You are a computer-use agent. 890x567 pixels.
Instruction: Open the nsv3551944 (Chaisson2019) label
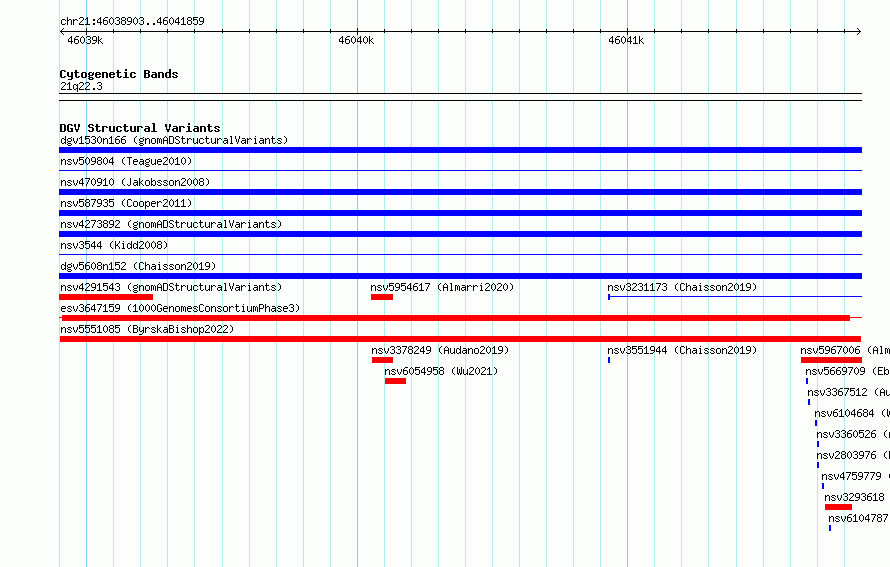[682, 350]
